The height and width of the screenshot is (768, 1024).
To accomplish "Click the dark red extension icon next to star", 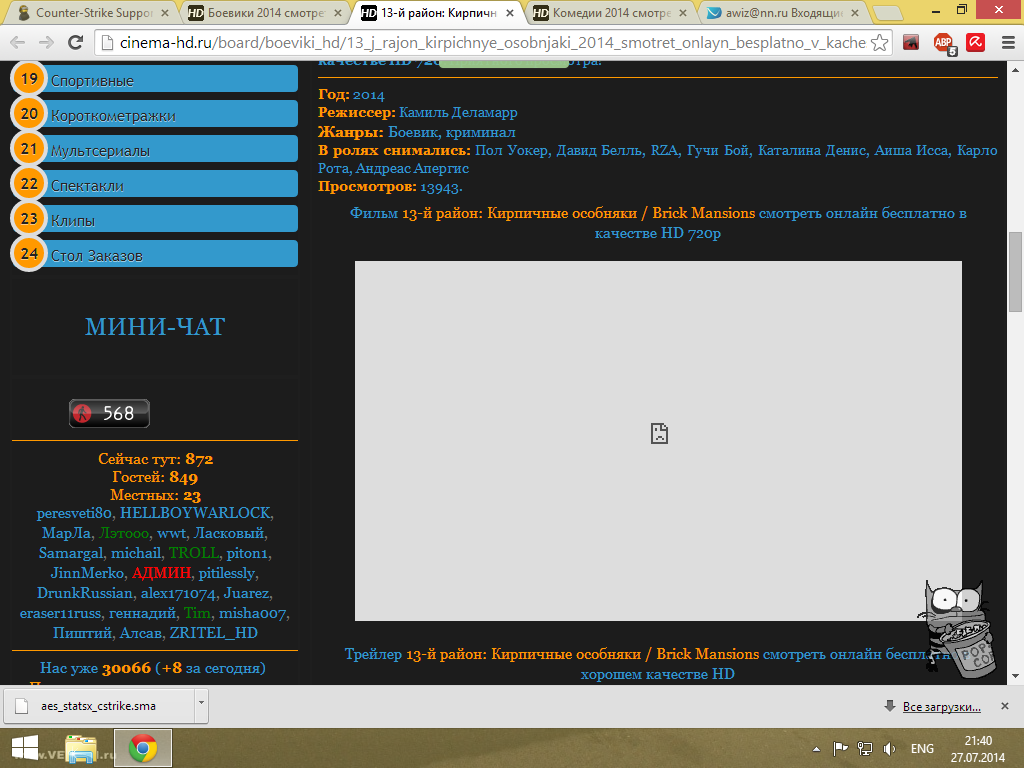I will pyautogui.click(x=911, y=43).
